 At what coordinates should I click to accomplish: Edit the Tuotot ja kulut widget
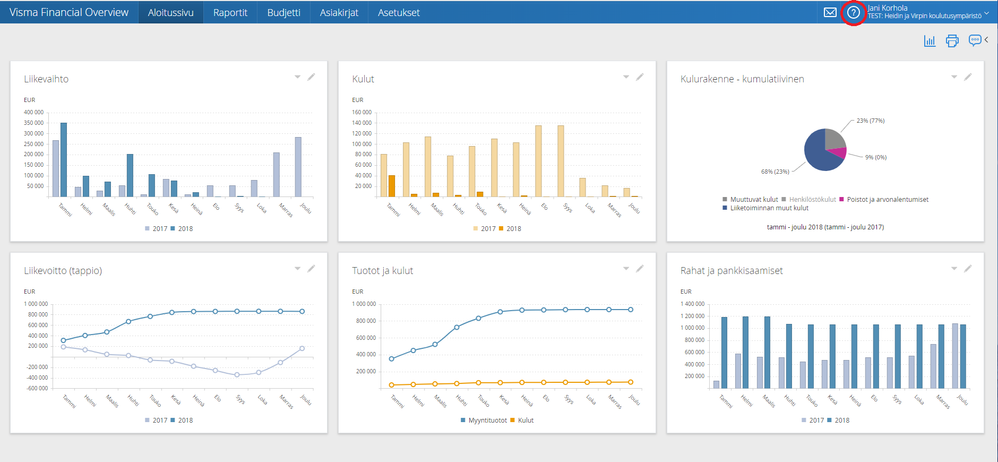click(x=639, y=268)
